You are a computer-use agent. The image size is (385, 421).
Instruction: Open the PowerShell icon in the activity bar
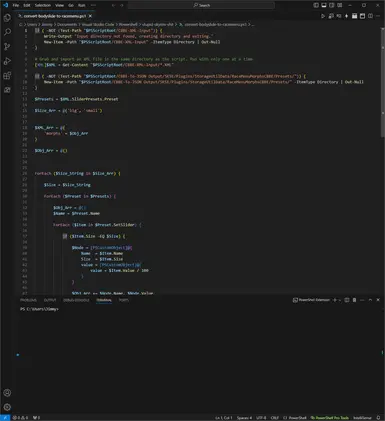tap(7, 90)
